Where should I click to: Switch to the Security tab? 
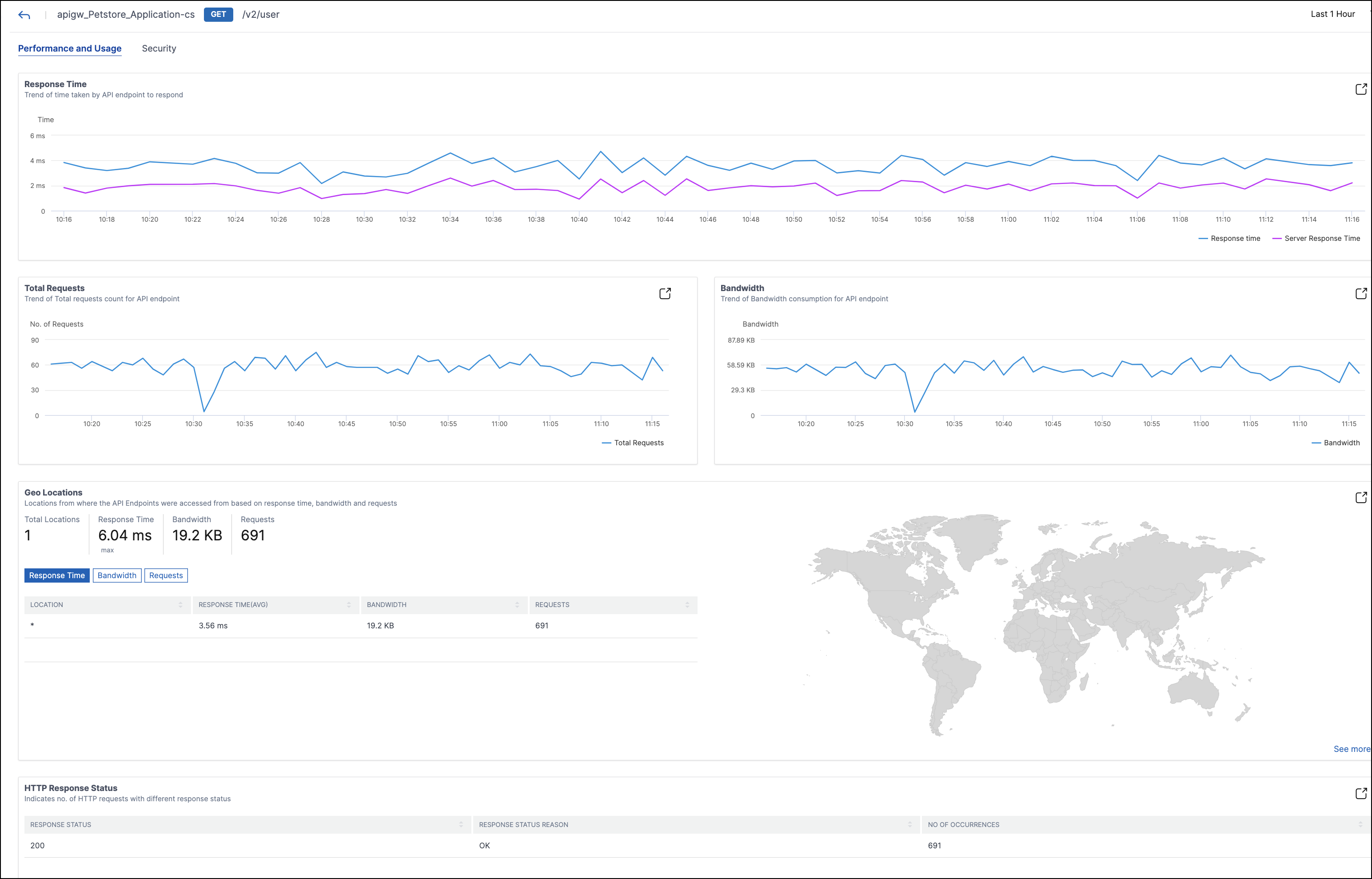[x=159, y=48]
